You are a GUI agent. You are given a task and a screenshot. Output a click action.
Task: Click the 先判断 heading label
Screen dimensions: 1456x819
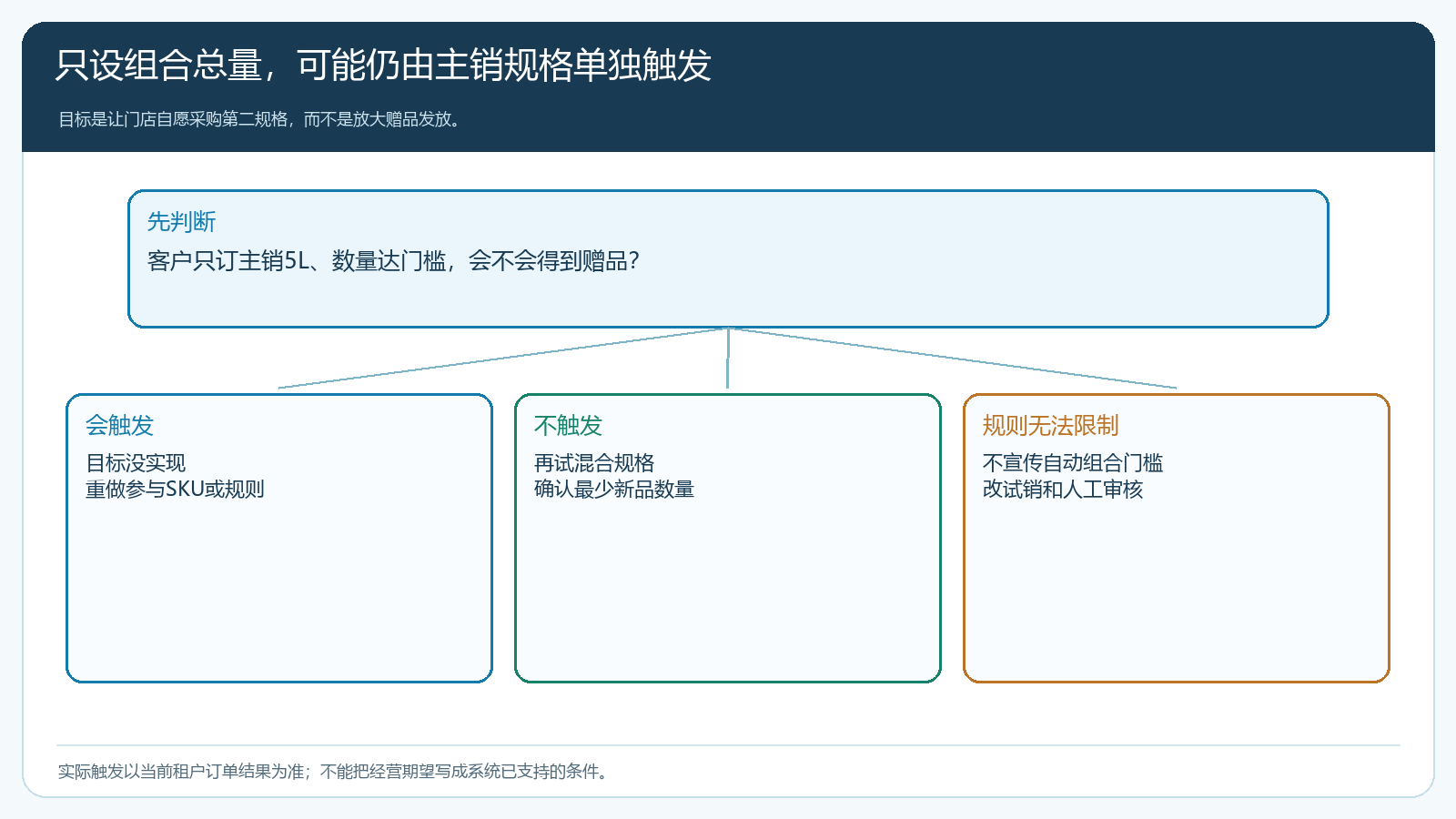point(181,222)
